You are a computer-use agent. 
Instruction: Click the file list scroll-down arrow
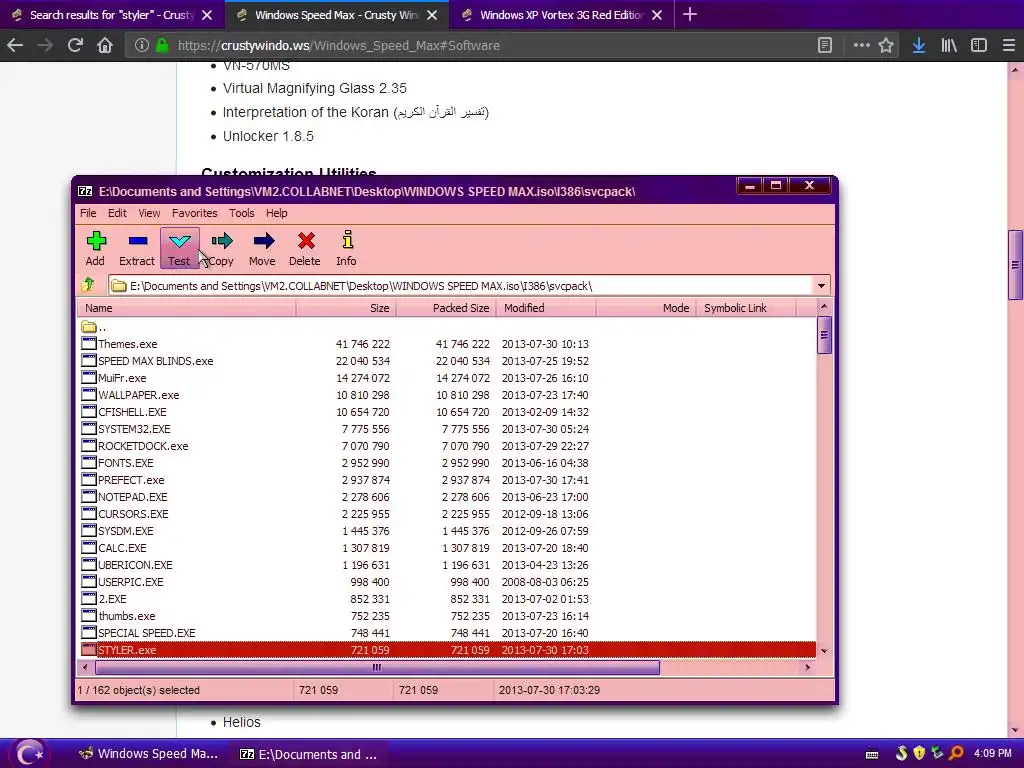click(x=824, y=650)
